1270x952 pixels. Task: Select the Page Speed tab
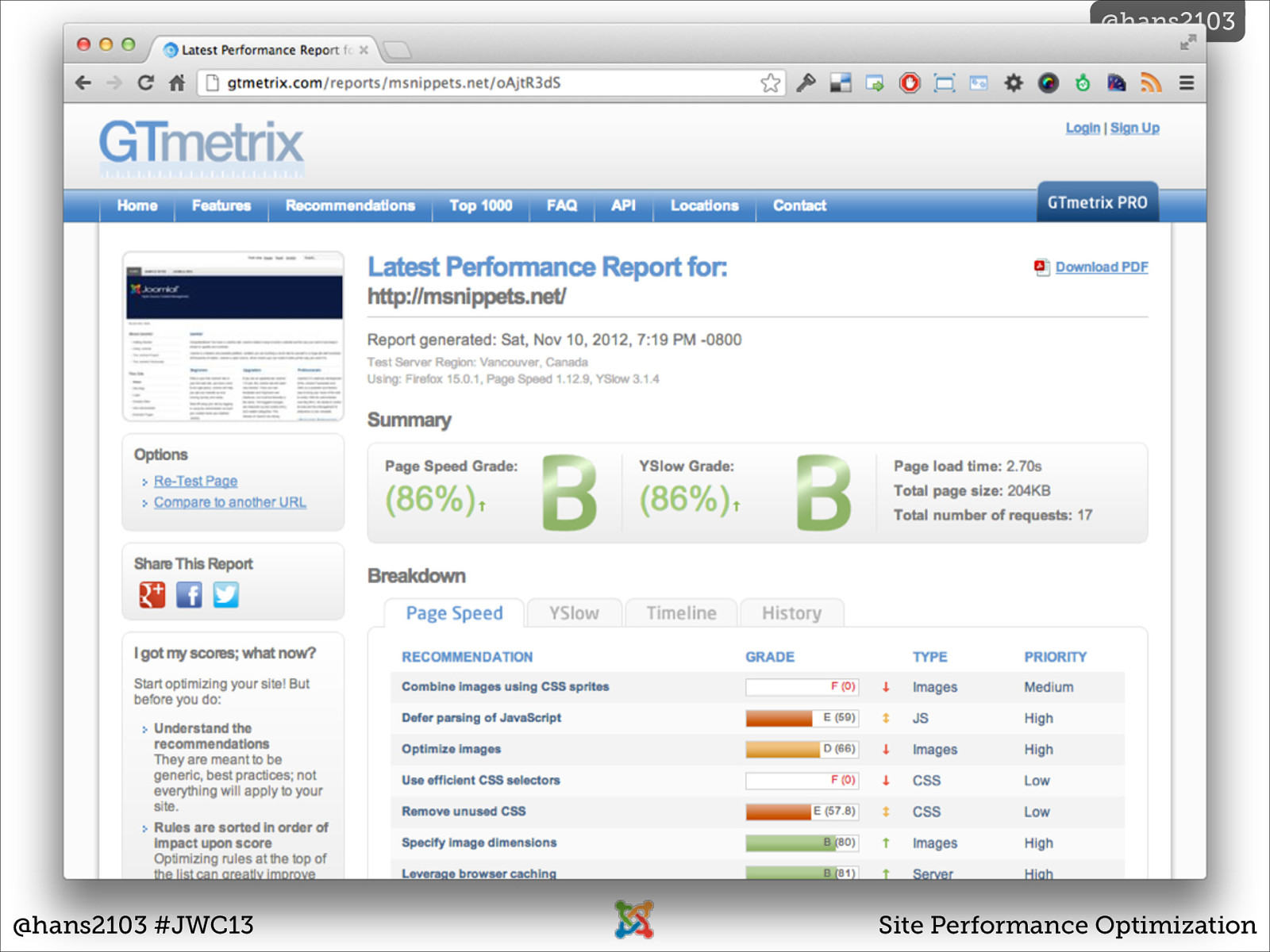(x=454, y=613)
